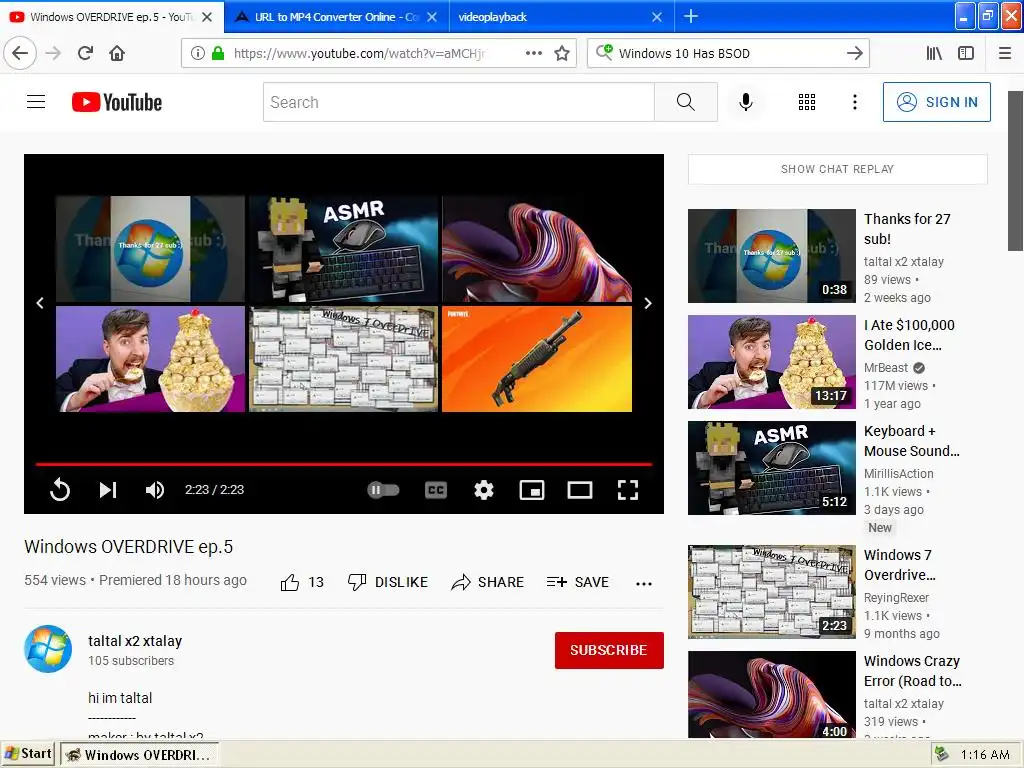Click the page vertical scrollbar thumb

[x=1015, y=171]
